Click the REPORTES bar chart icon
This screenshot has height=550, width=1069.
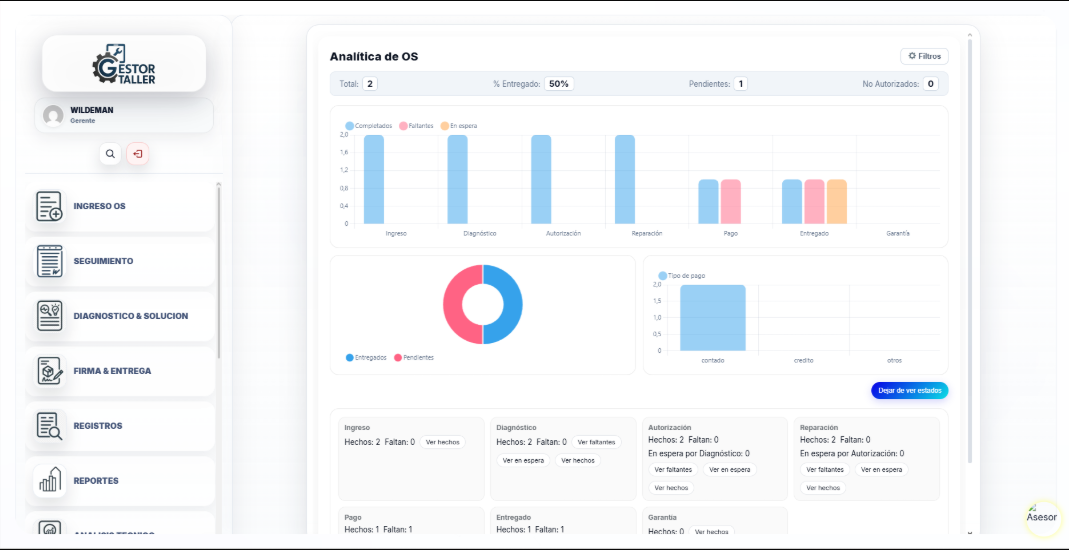[49, 480]
